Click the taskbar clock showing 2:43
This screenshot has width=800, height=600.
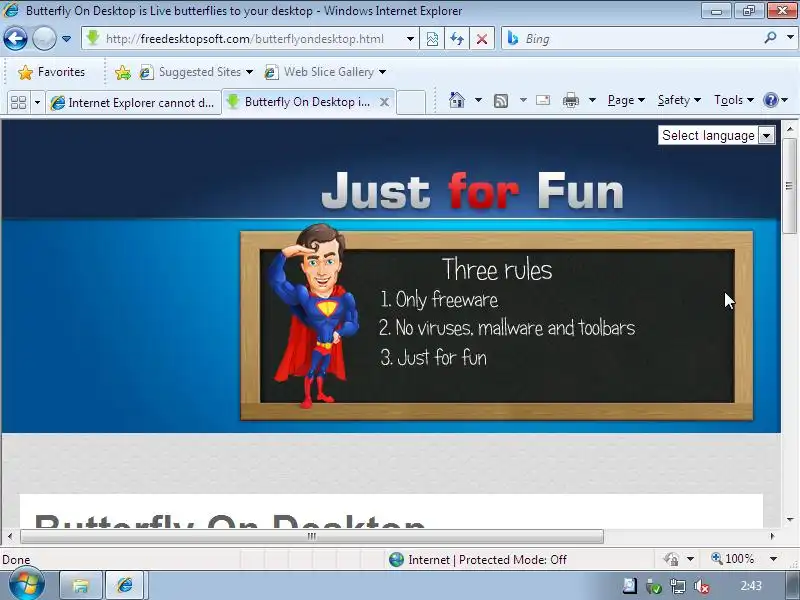tap(751, 586)
